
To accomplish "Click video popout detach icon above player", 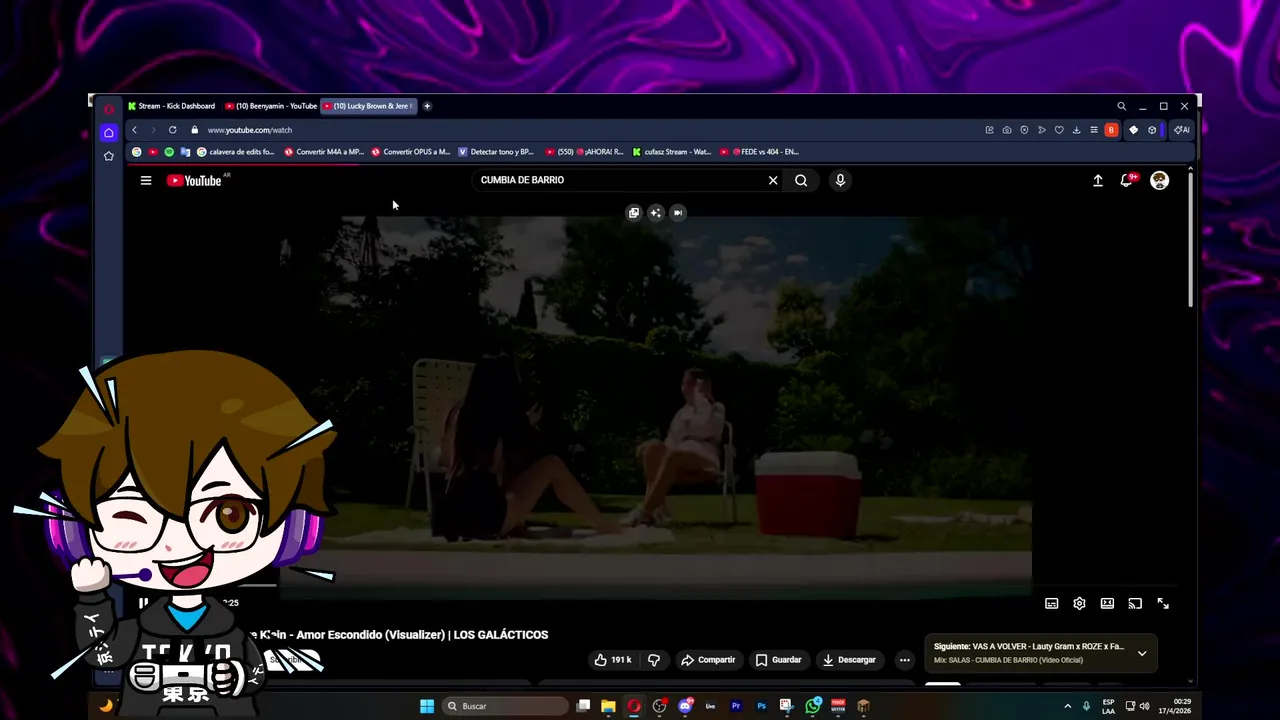I will [633, 213].
